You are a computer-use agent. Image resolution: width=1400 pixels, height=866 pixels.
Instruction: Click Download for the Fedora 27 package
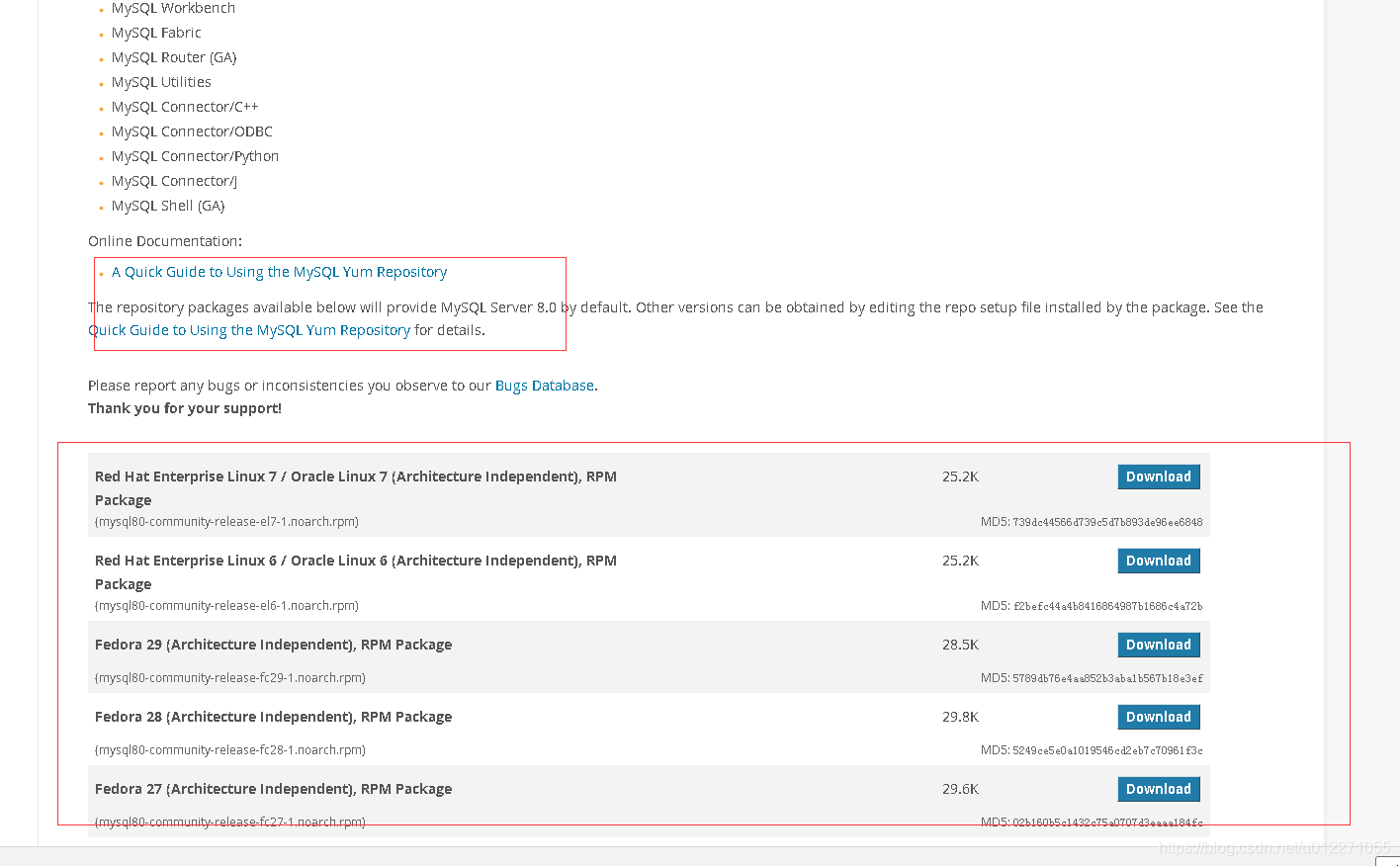tap(1159, 789)
